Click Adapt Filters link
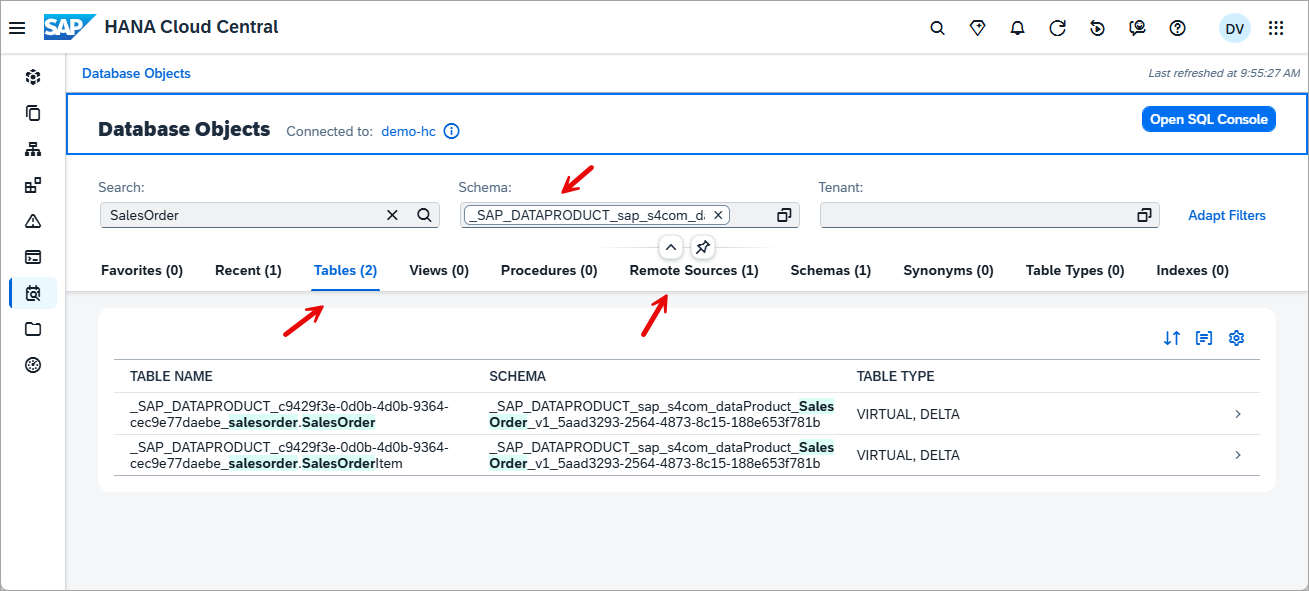This screenshot has height=591, width=1309. click(x=1227, y=215)
